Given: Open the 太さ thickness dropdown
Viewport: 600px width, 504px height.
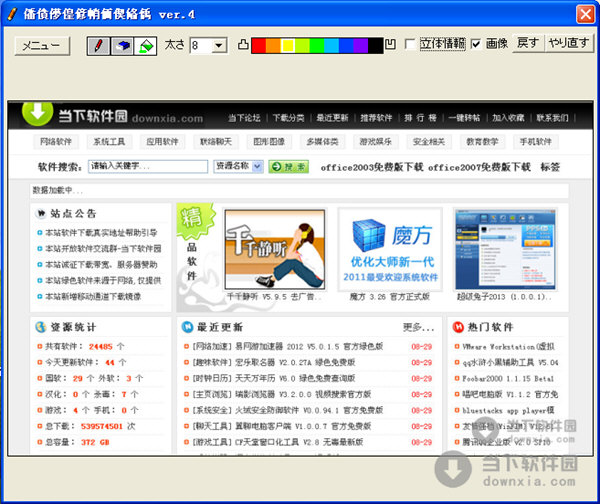Looking at the screenshot, I should 218,46.
